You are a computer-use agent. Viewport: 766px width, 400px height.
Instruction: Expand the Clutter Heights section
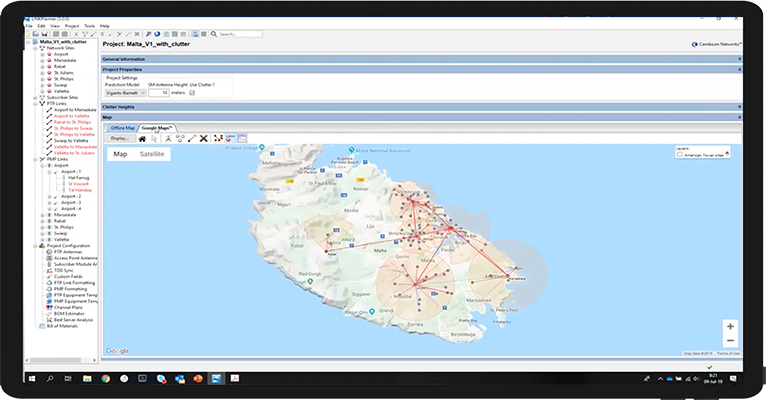pyautogui.click(x=739, y=106)
